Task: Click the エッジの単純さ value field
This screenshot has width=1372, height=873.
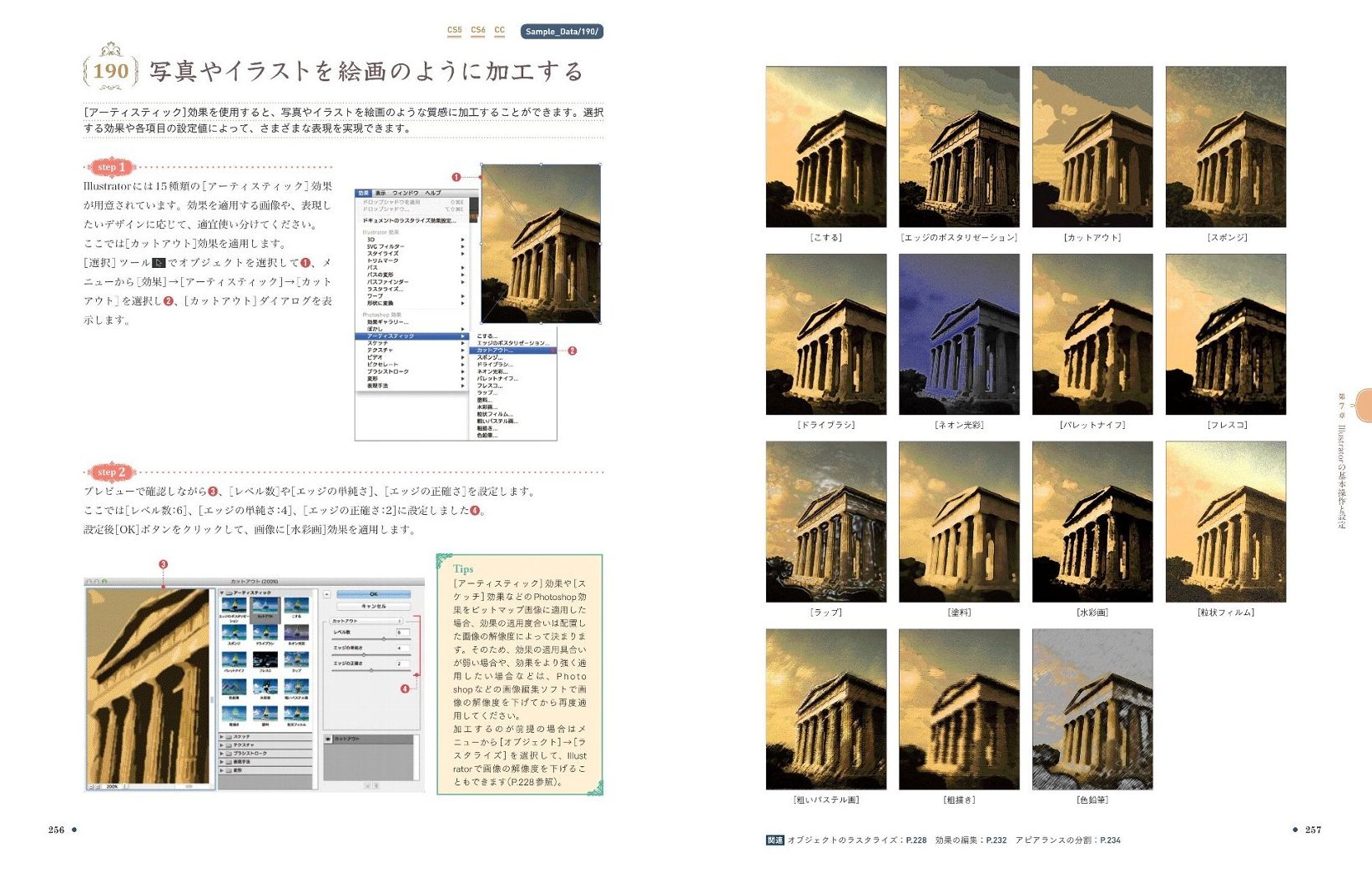Action: coord(403,648)
